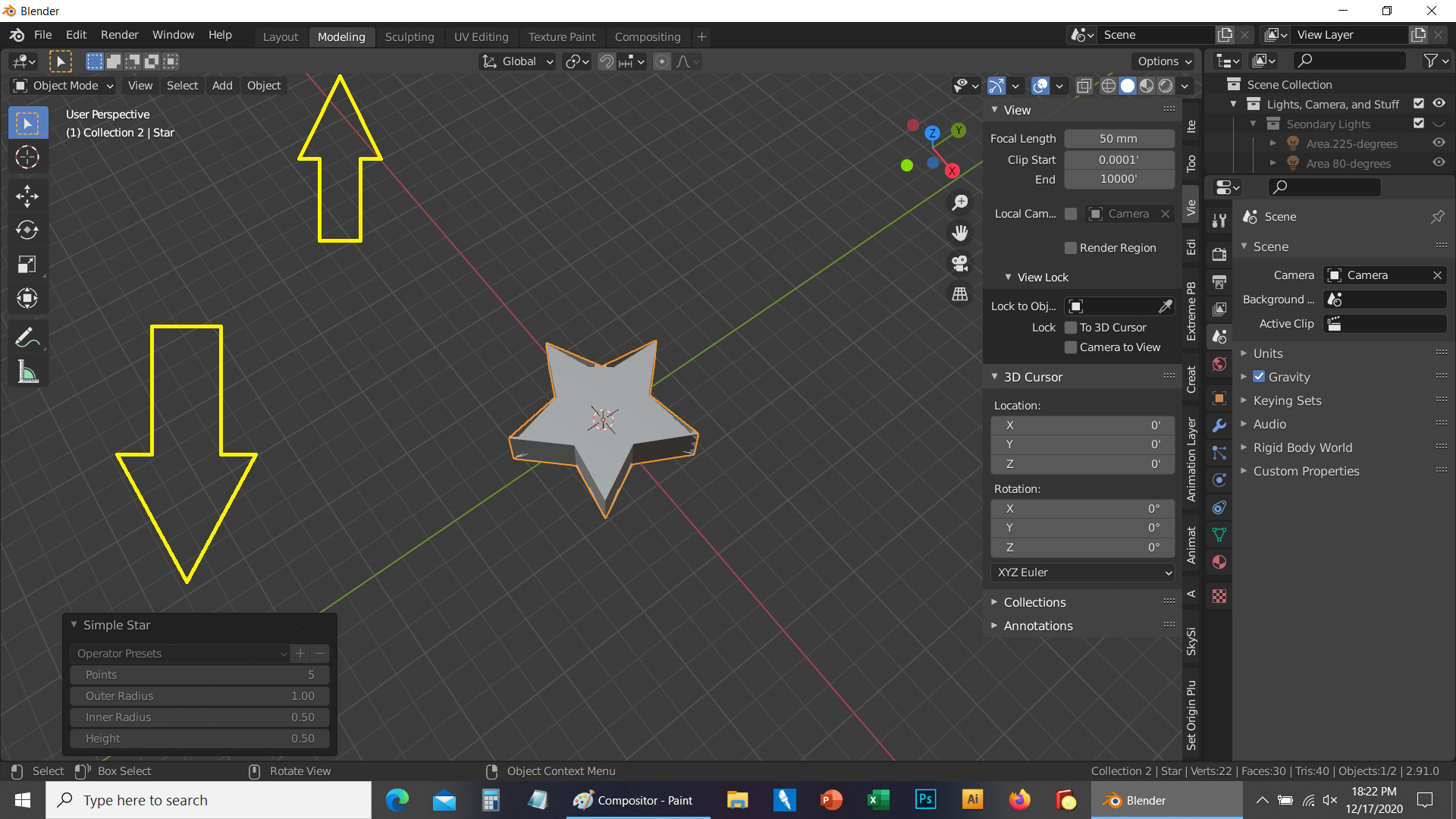Open the Object Mode dropdown
This screenshot has width=1456, height=819.
64,86
